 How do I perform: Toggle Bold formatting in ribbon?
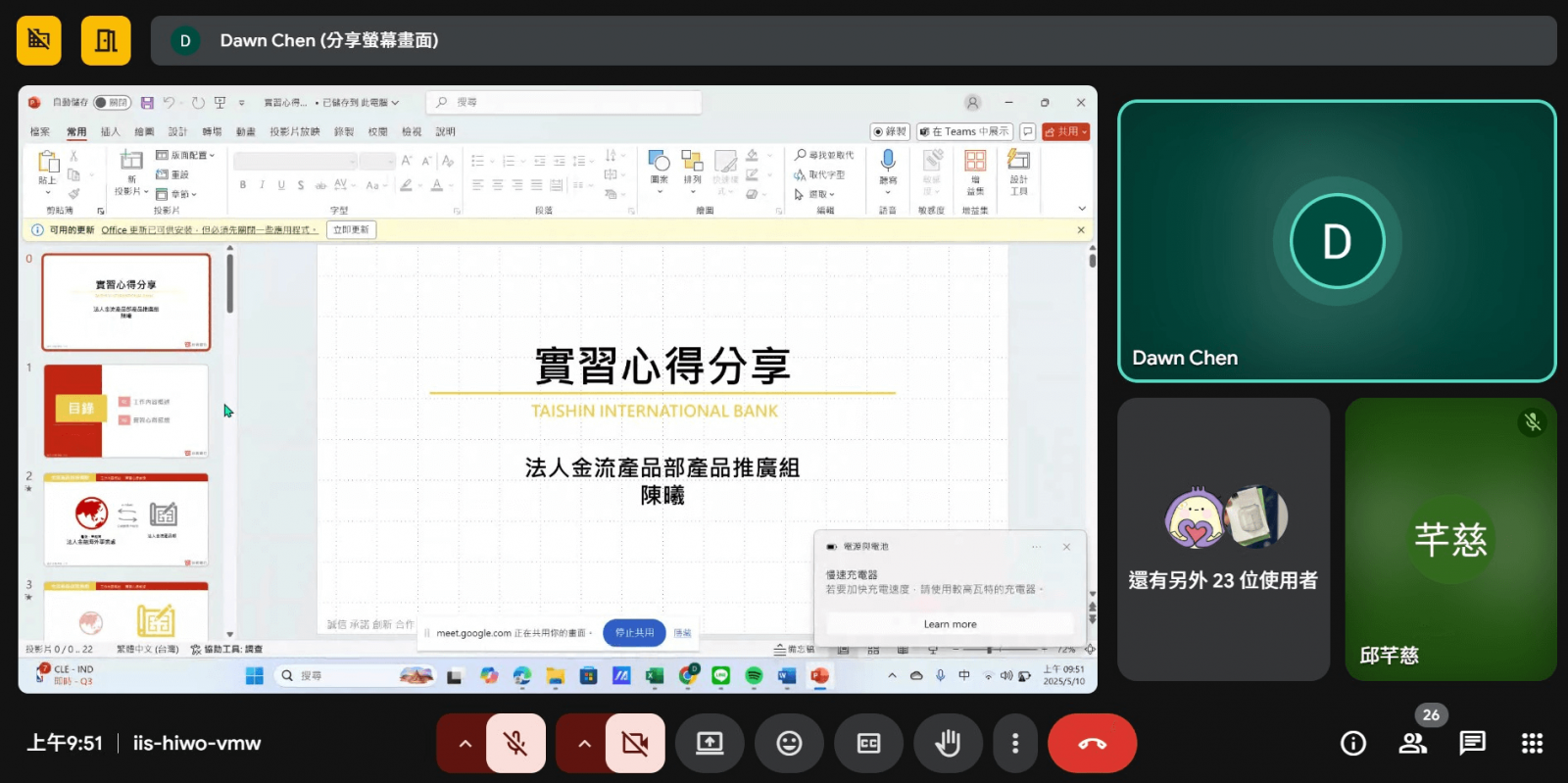243,184
